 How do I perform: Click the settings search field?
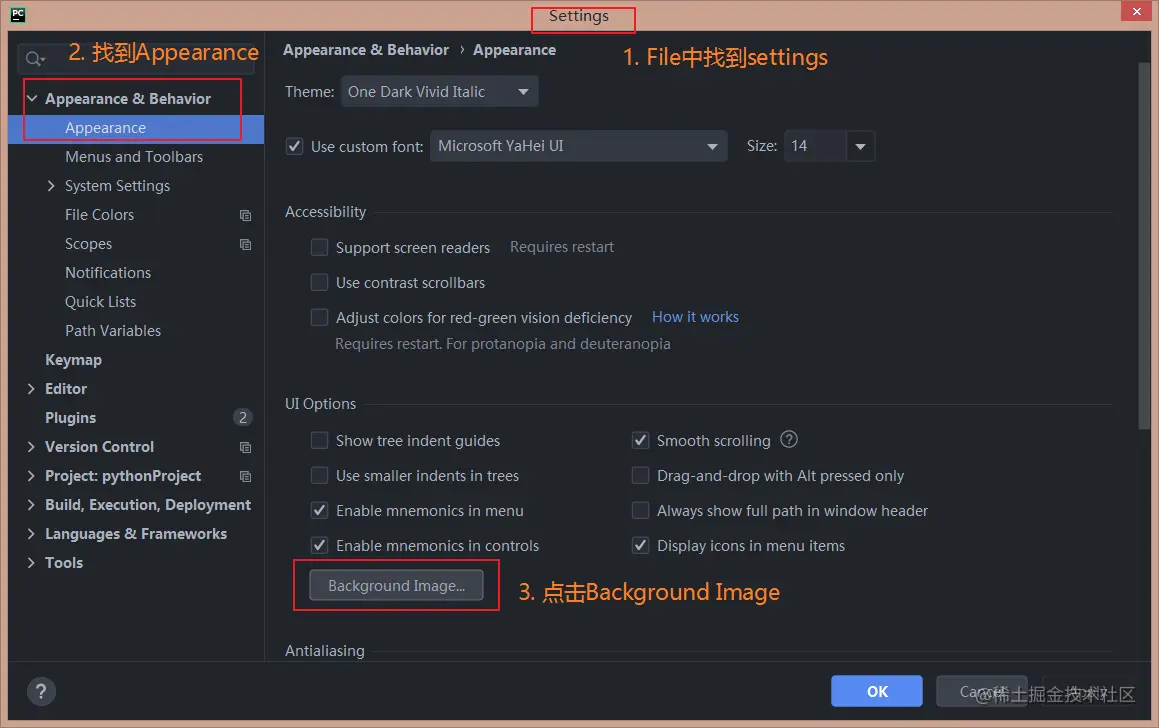pyautogui.click(x=137, y=58)
